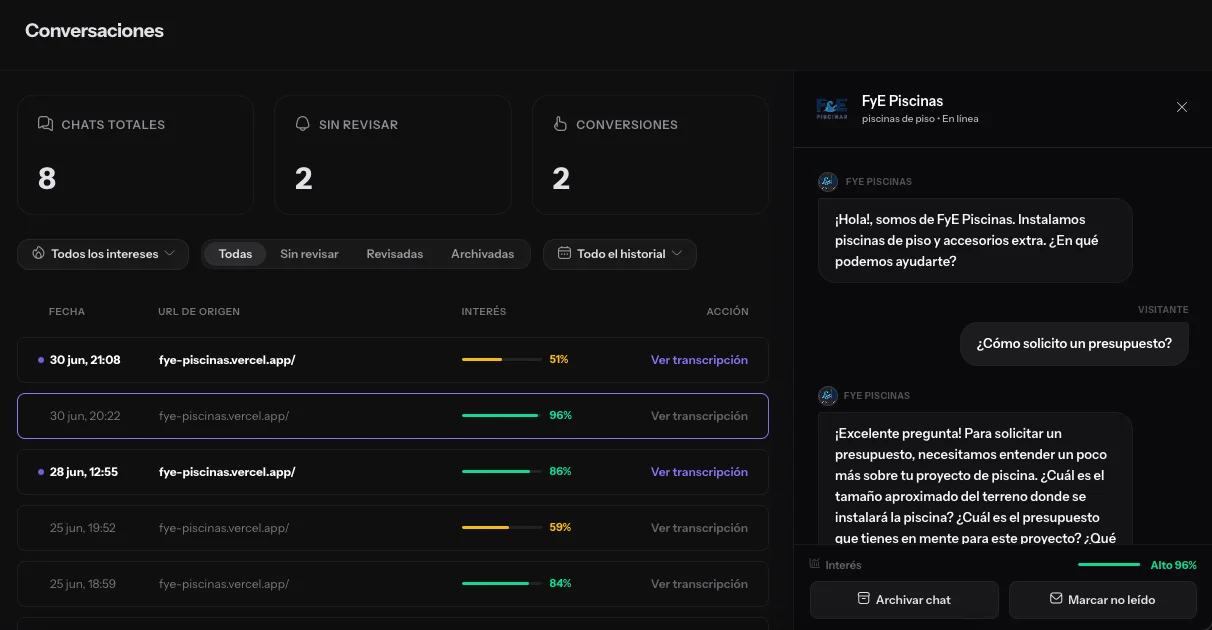
Task: Click the archive box icon in Archivar chat
Action: (864, 599)
